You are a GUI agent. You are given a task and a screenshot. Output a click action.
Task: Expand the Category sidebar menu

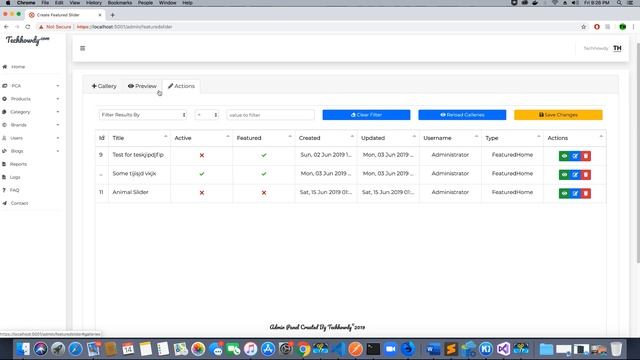tap(31, 112)
